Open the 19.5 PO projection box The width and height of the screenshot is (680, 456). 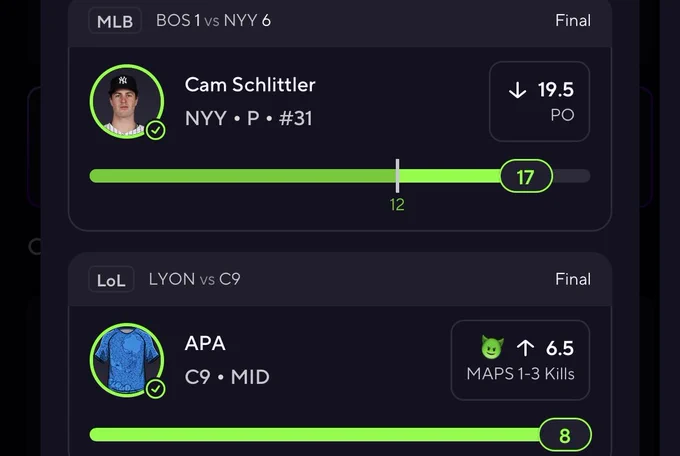coord(539,102)
